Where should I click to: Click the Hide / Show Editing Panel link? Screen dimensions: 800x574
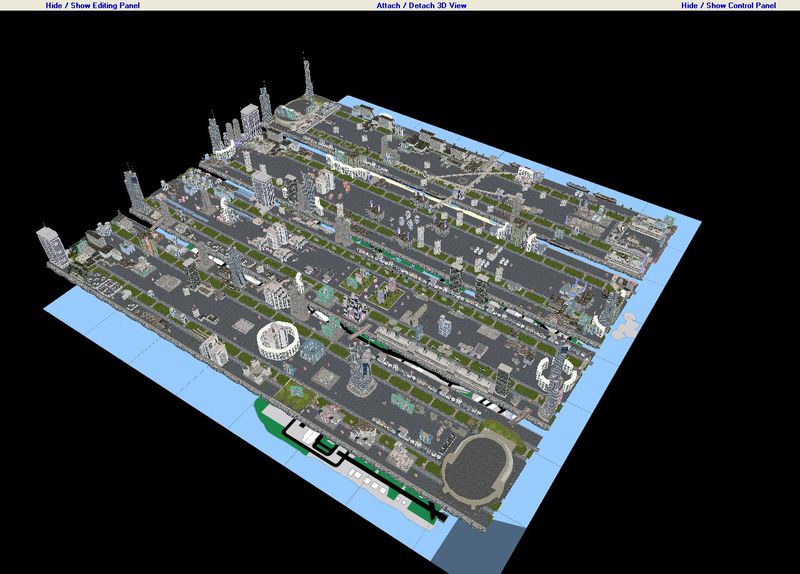[x=92, y=5]
